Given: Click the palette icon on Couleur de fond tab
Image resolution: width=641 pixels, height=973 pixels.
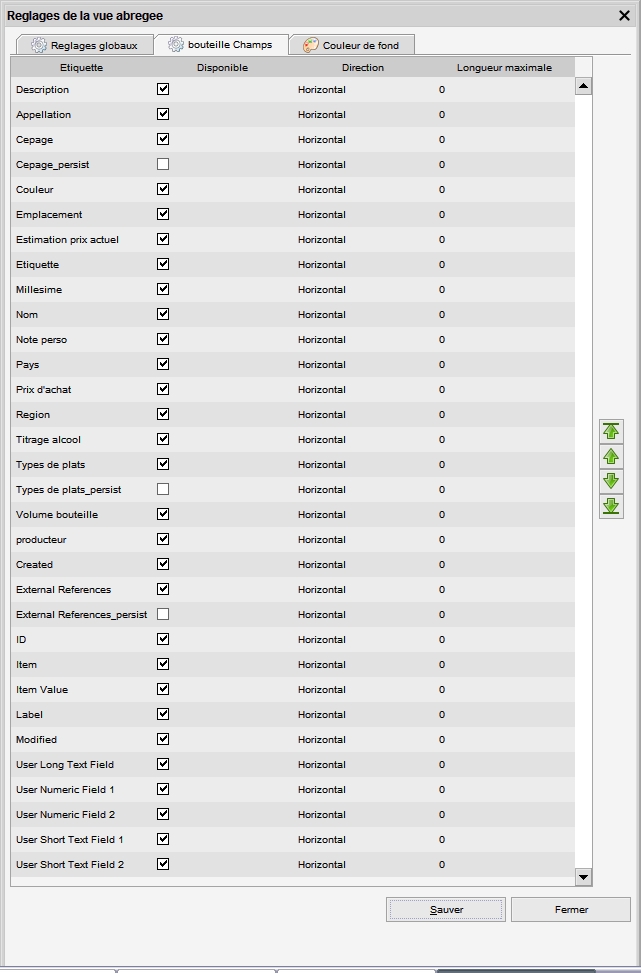Looking at the screenshot, I should 310,45.
